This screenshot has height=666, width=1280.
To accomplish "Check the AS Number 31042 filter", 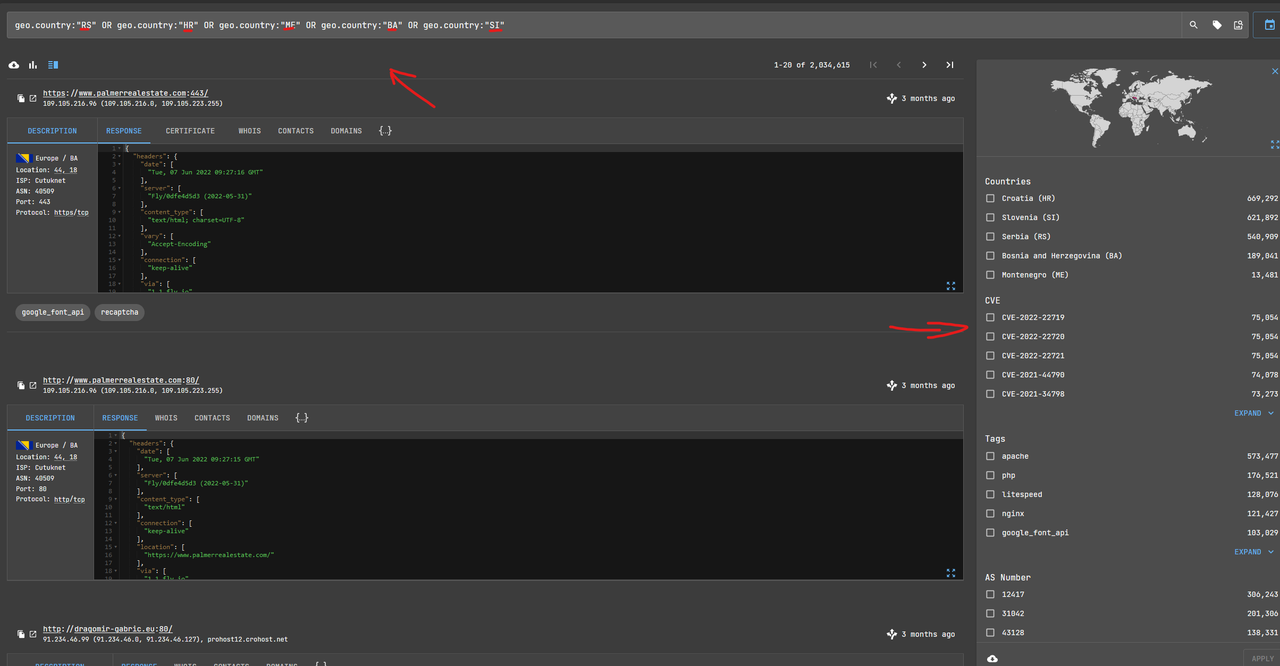I will [990, 613].
